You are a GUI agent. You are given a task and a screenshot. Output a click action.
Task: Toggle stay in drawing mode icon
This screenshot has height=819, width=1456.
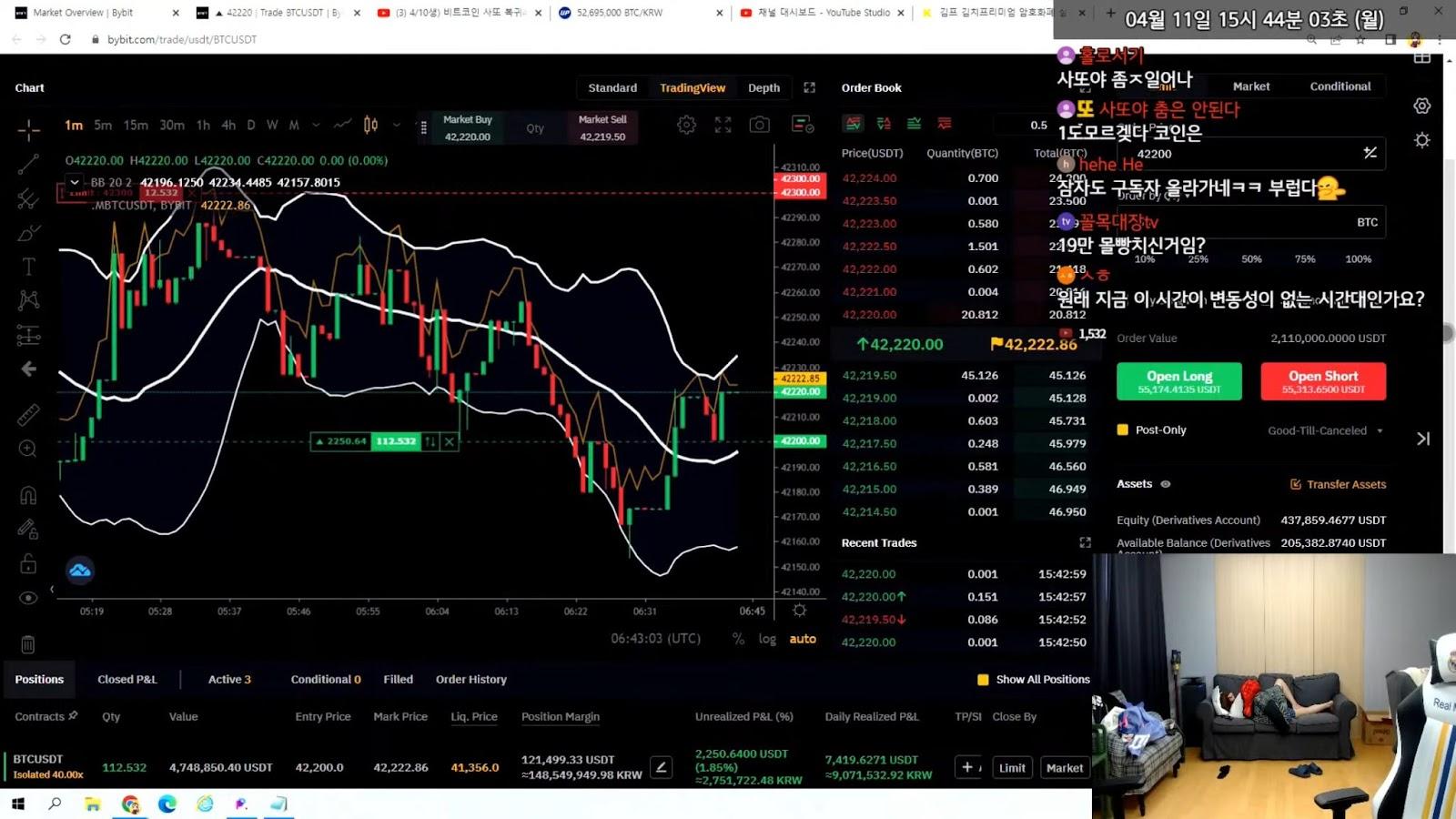(x=28, y=529)
